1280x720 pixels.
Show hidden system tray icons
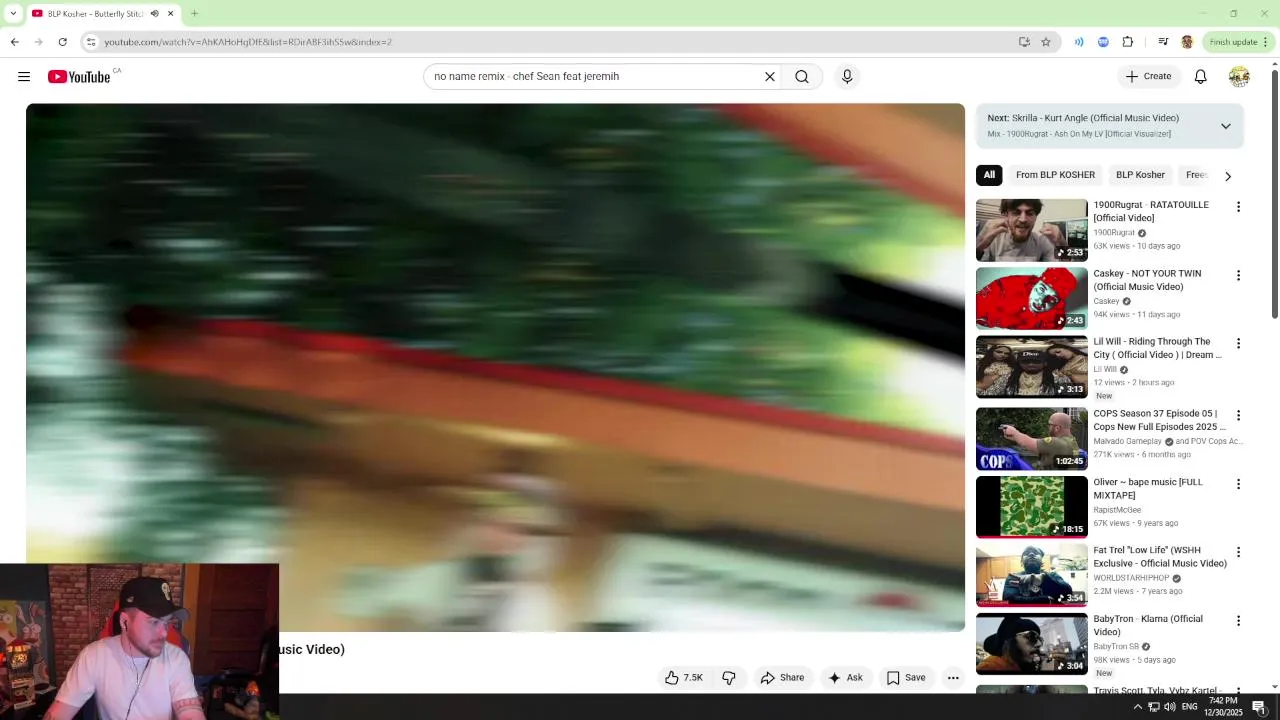1137,707
